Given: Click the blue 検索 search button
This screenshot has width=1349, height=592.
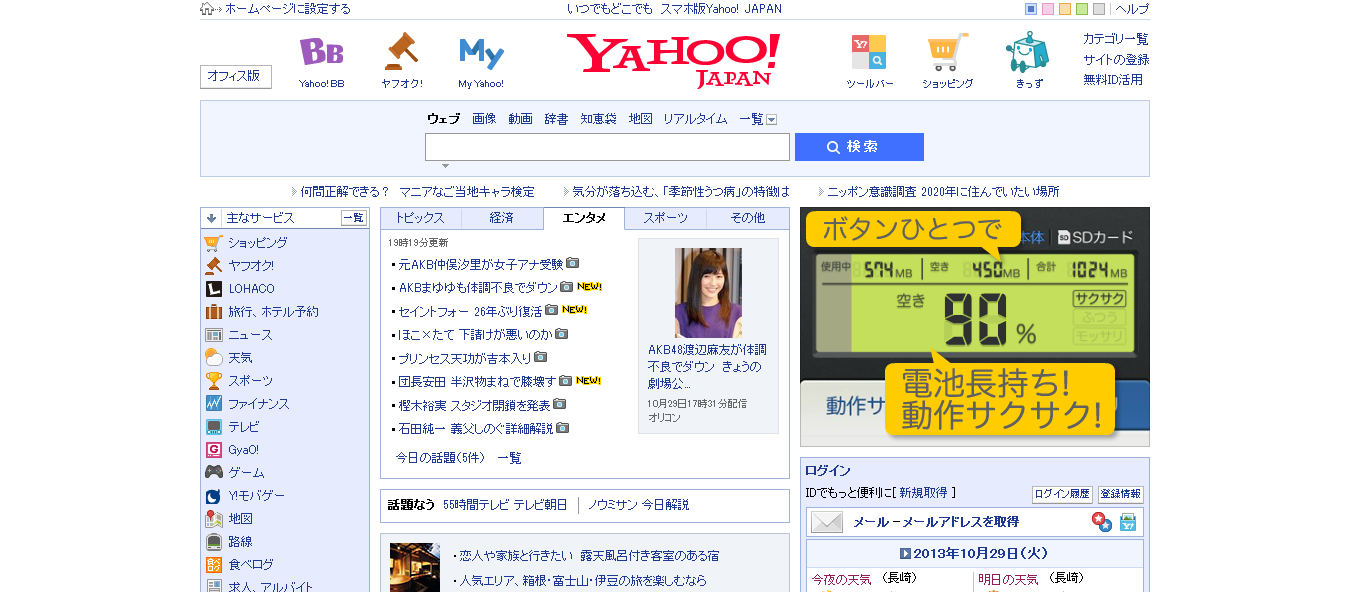Looking at the screenshot, I should (859, 147).
